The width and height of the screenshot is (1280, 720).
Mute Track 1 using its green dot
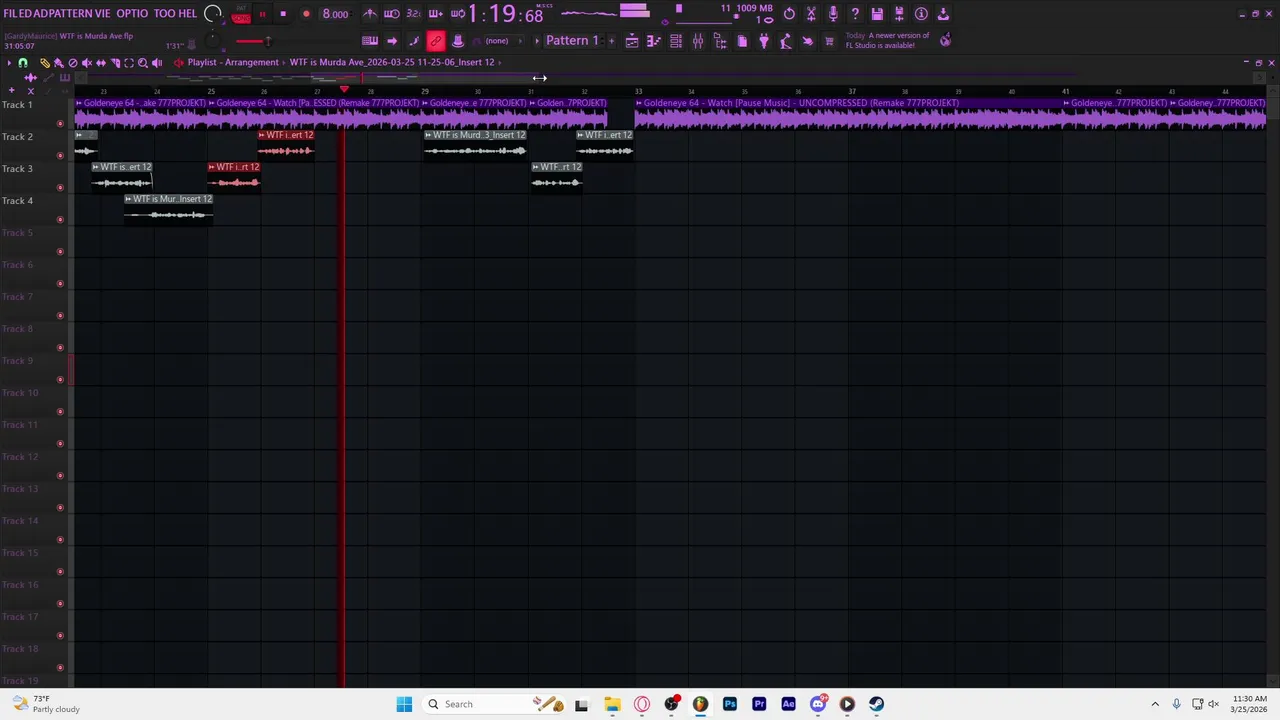60,124
